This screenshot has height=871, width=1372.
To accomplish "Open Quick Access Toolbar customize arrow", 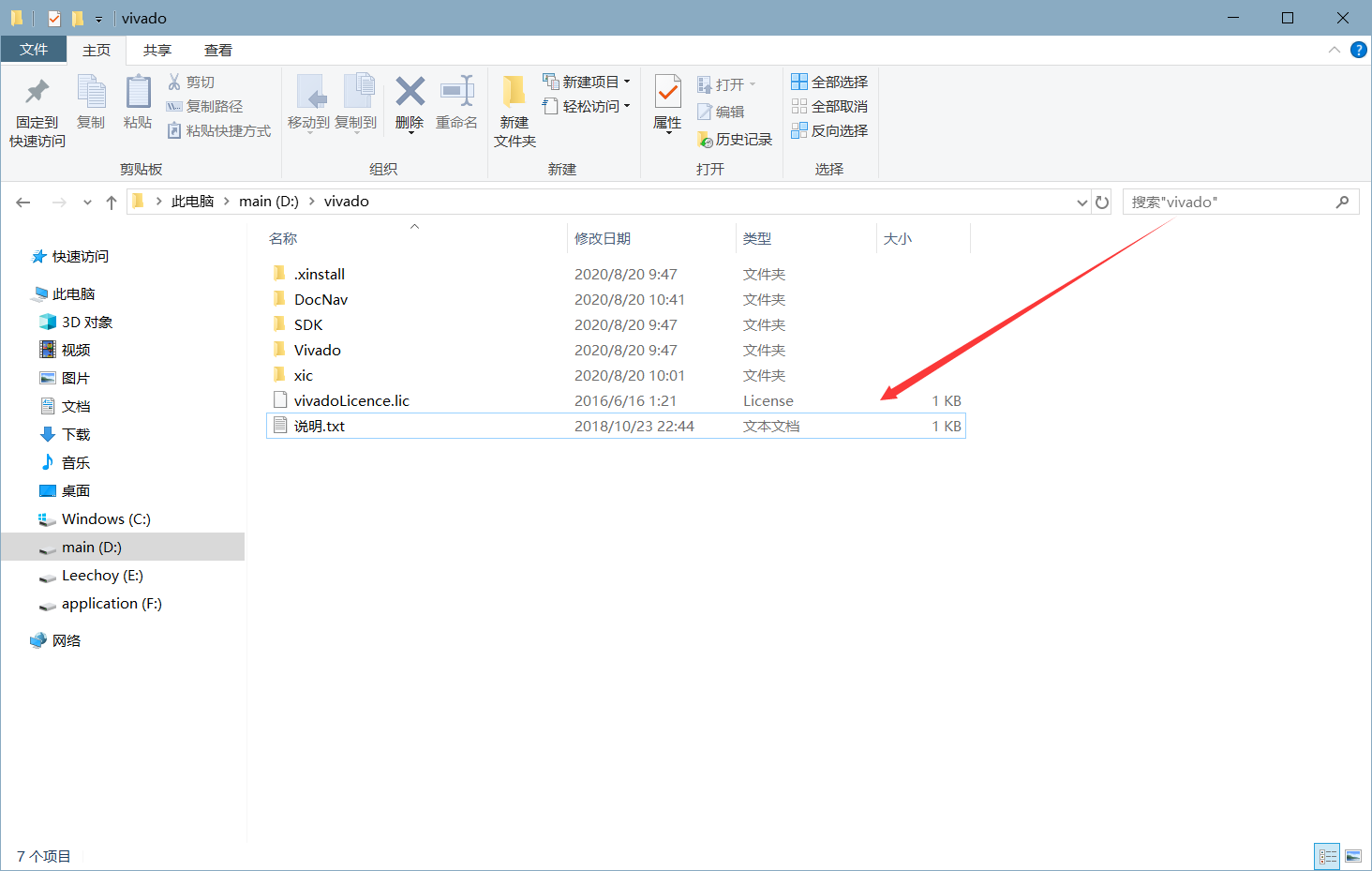I will tap(98, 19).
